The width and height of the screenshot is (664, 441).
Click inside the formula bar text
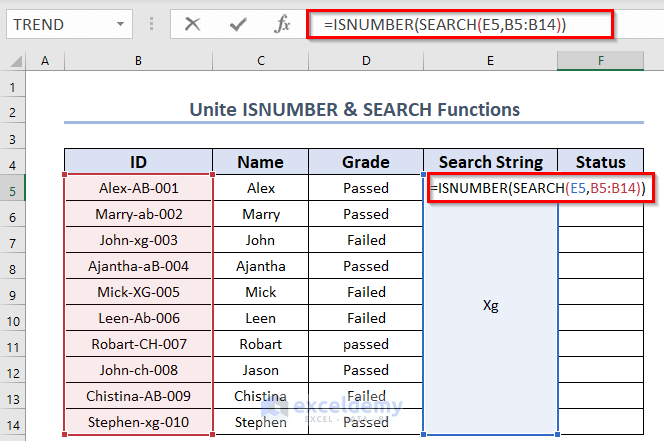click(x=452, y=24)
